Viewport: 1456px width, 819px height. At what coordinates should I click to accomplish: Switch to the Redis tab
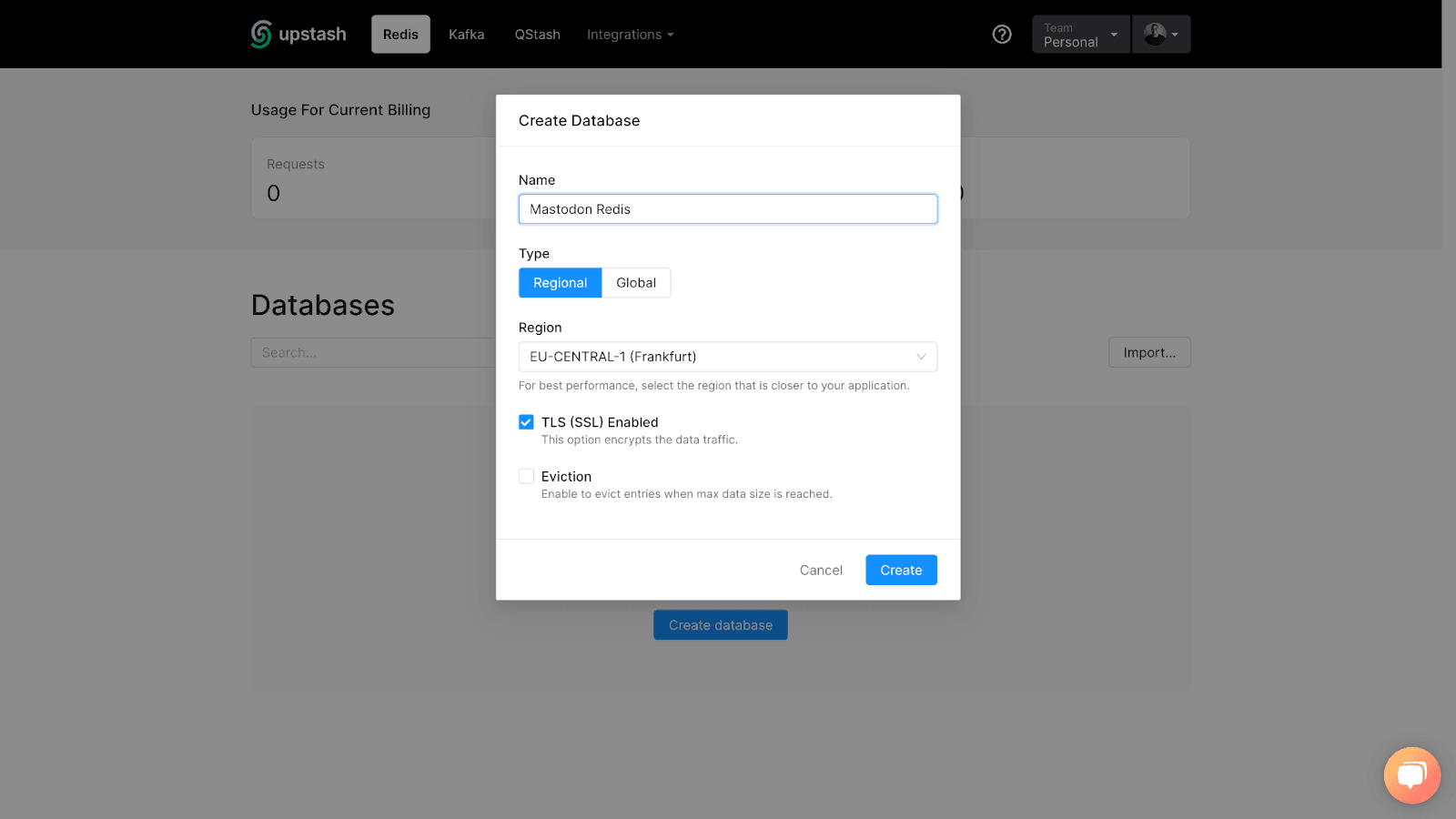point(400,34)
